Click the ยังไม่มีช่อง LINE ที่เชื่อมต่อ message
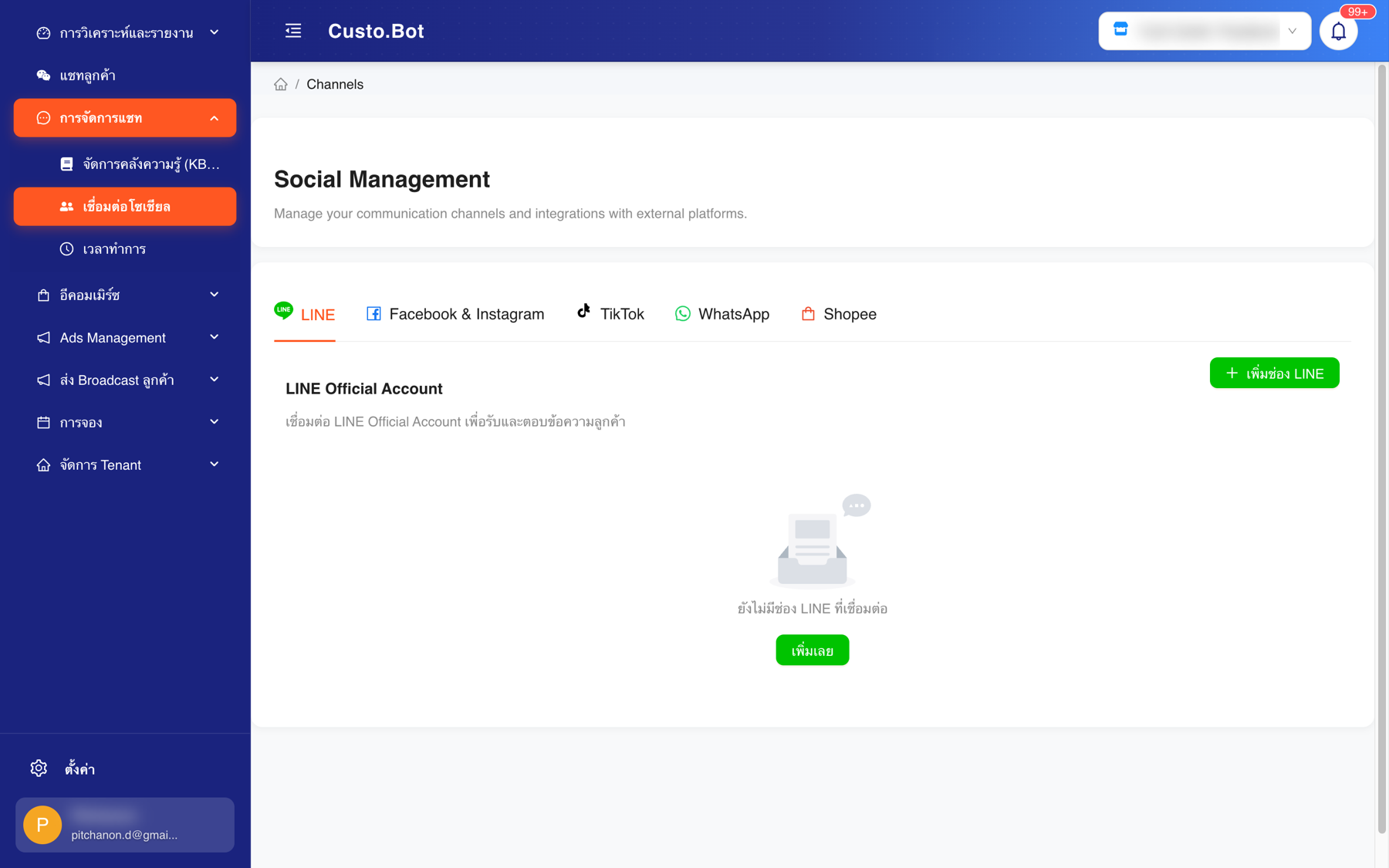 tap(813, 609)
